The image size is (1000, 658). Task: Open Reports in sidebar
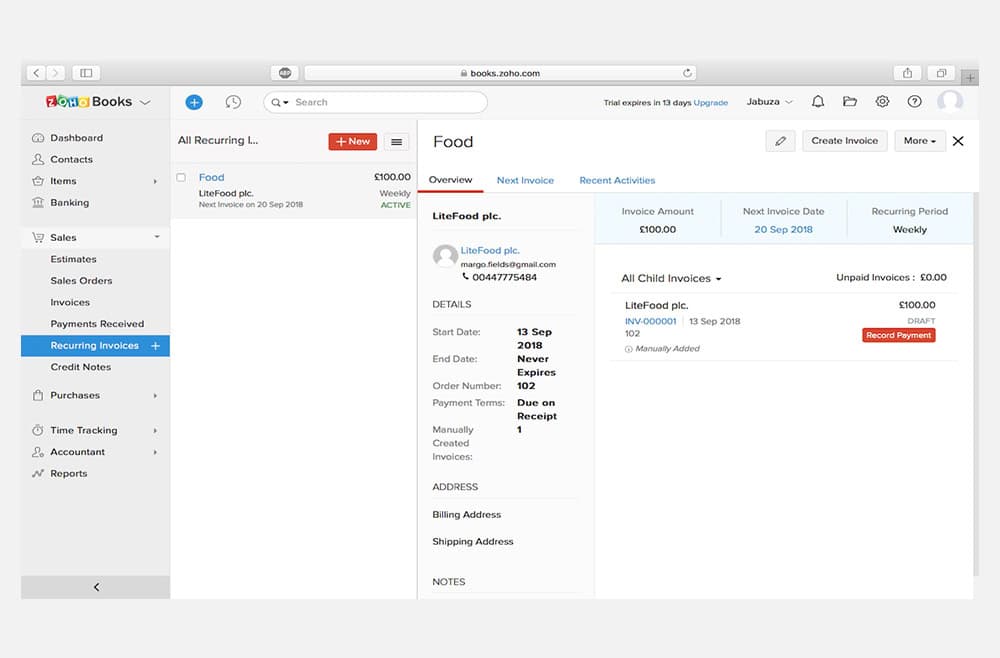tap(68, 474)
